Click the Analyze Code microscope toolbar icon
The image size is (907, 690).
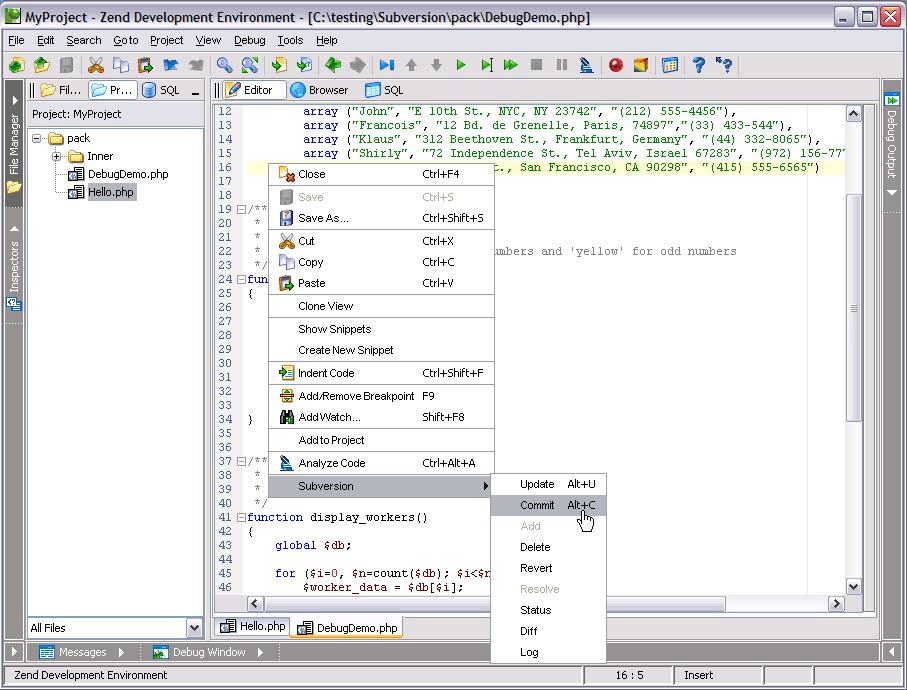coord(586,65)
